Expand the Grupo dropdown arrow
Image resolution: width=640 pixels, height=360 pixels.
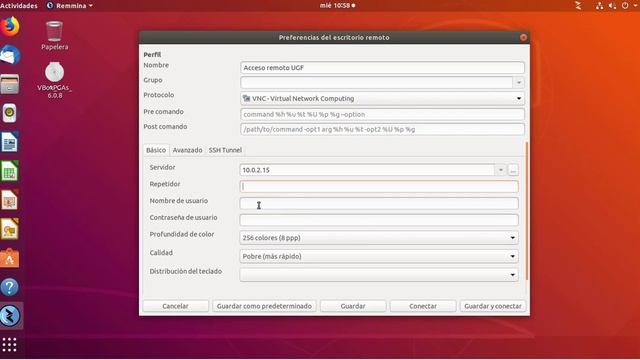tap(518, 82)
